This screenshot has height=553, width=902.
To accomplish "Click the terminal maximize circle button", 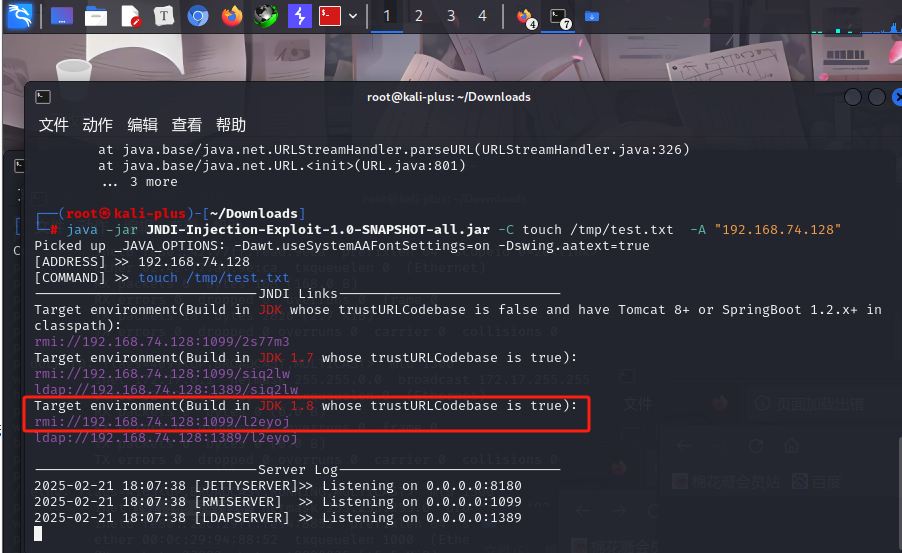I will click(877, 97).
